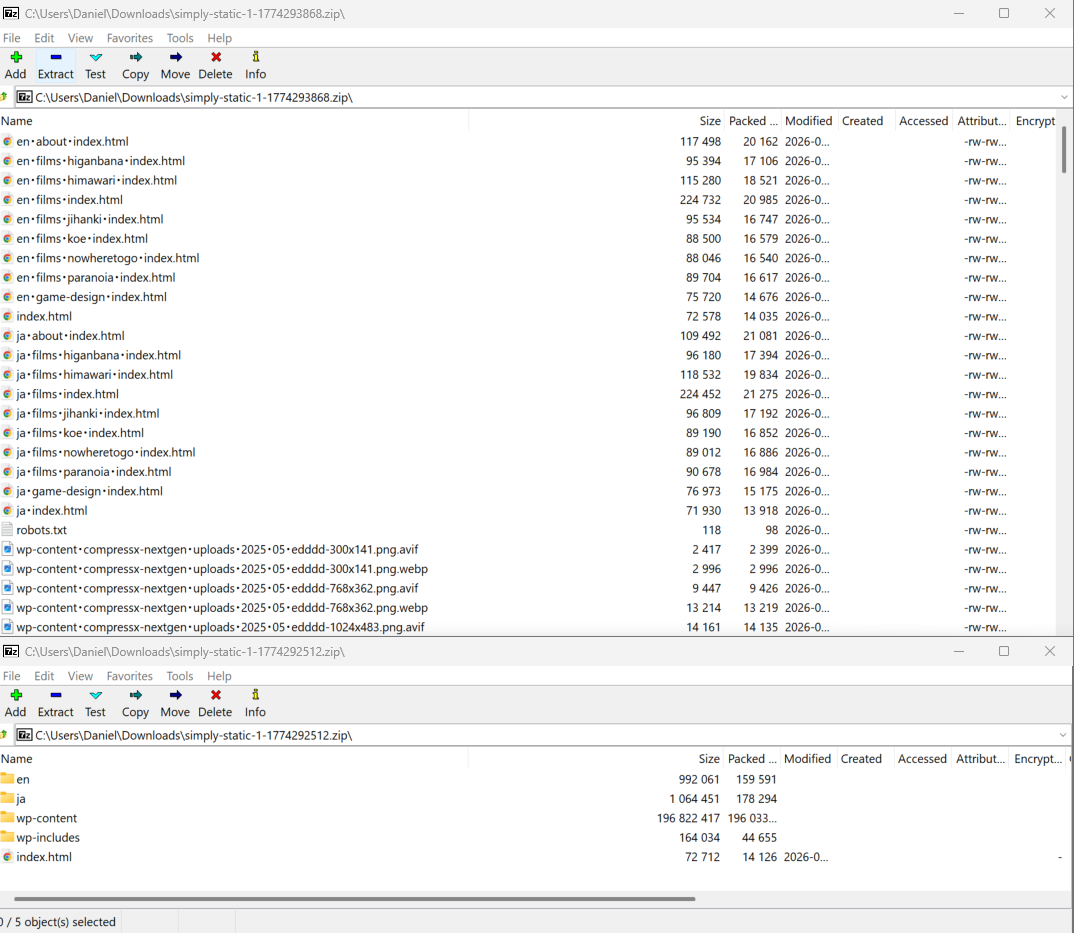The height and width of the screenshot is (933, 1074).
Task: Select the ja folder icon in bottom window
Action: click(x=8, y=798)
